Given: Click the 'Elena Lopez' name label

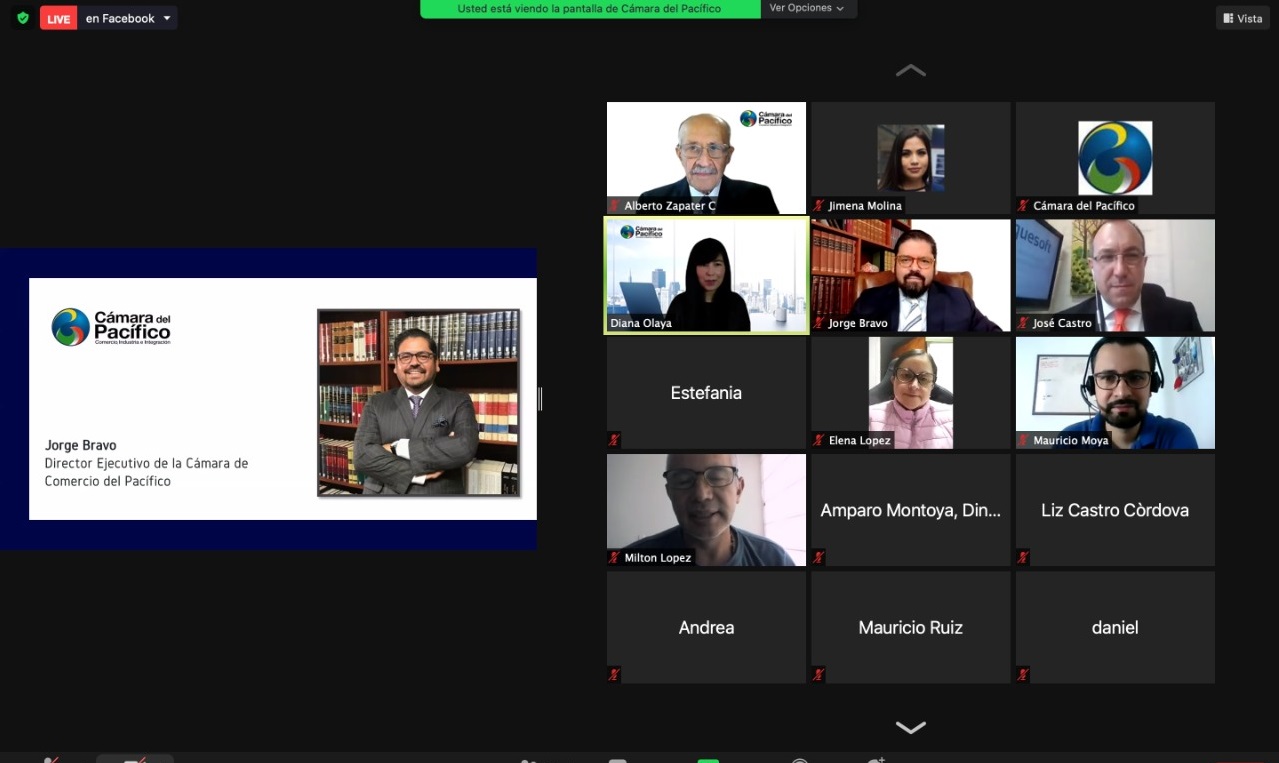Looking at the screenshot, I should (x=860, y=440).
